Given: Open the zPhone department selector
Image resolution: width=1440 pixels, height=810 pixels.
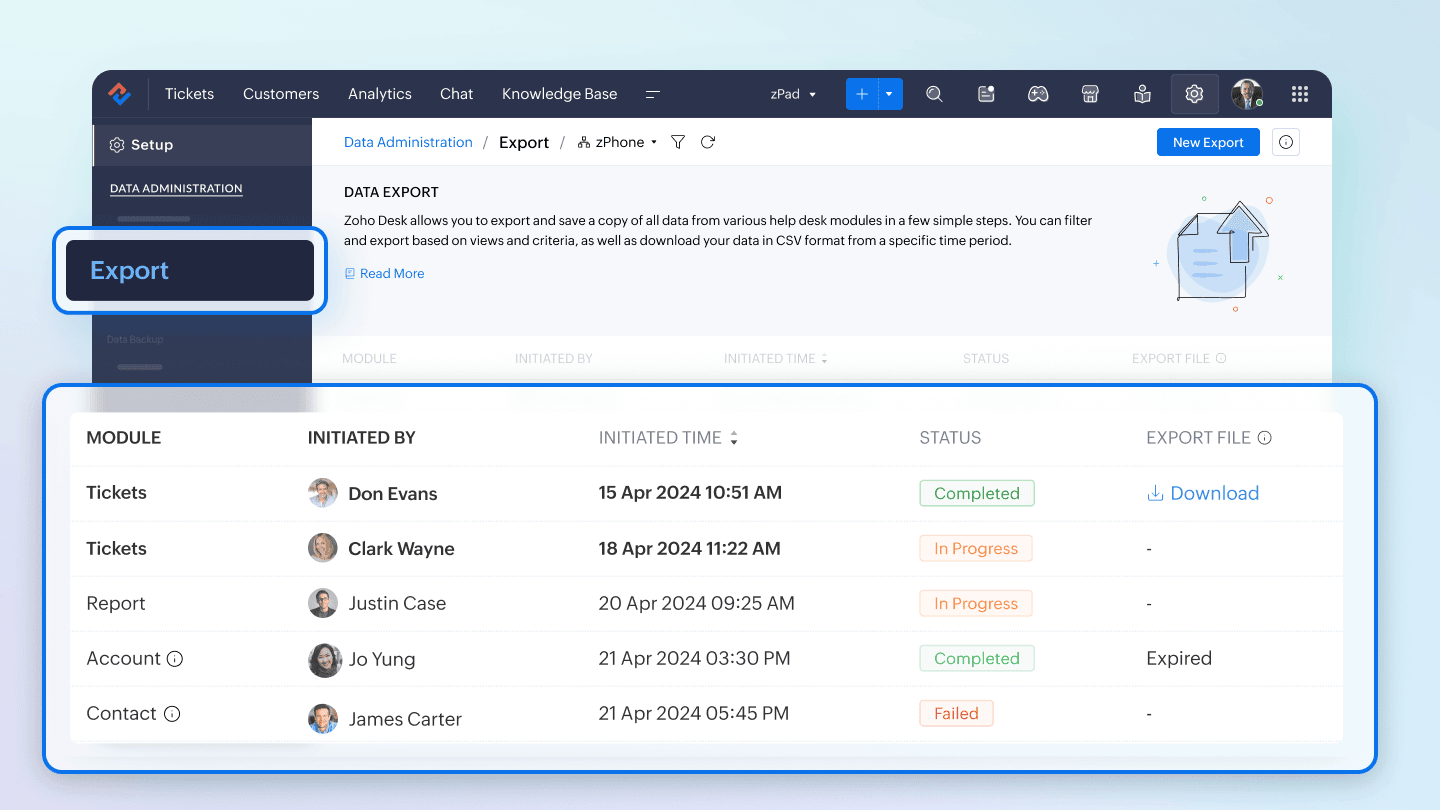Looking at the screenshot, I should point(618,143).
